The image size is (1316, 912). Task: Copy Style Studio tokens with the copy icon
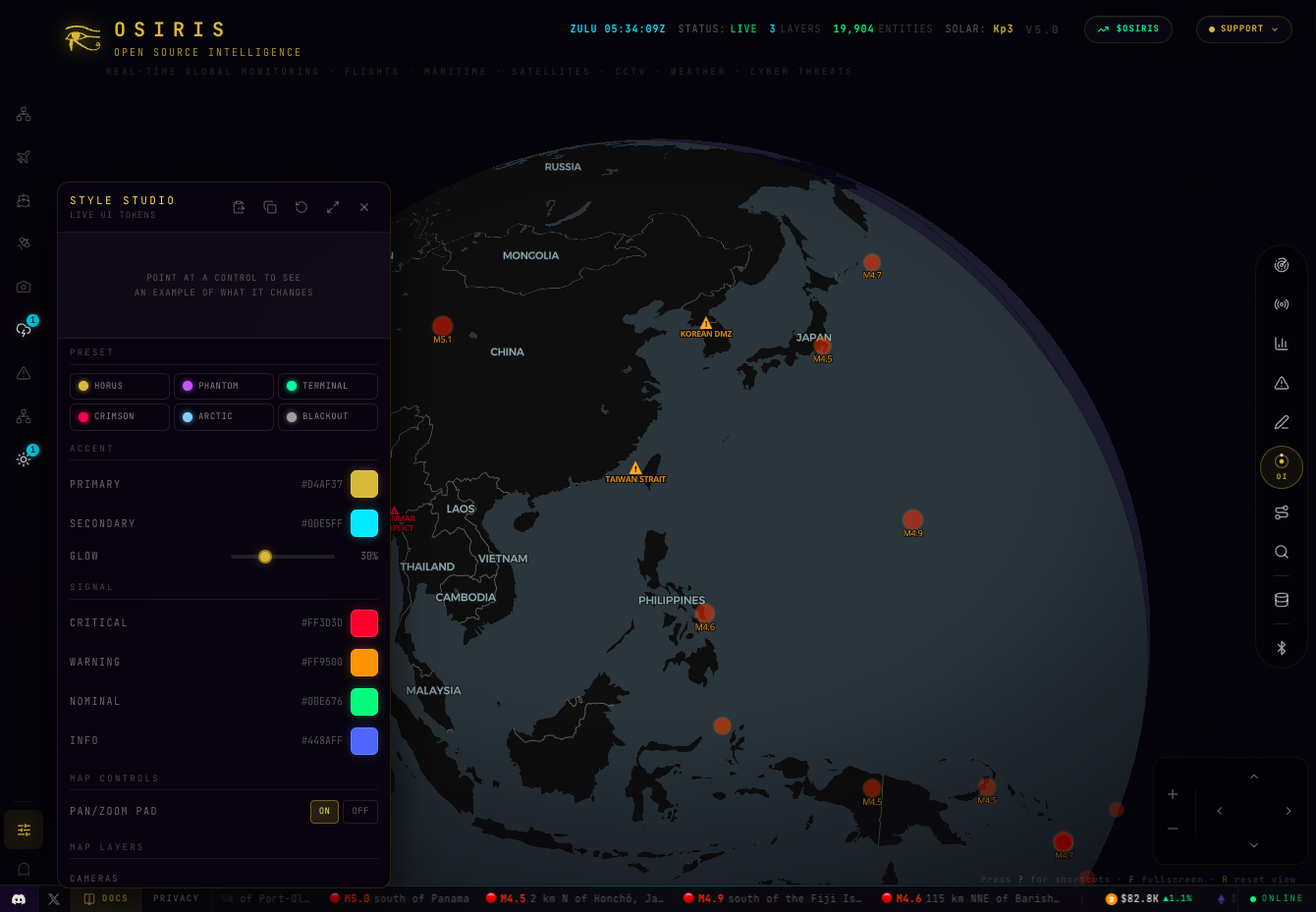click(x=270, y=207)
